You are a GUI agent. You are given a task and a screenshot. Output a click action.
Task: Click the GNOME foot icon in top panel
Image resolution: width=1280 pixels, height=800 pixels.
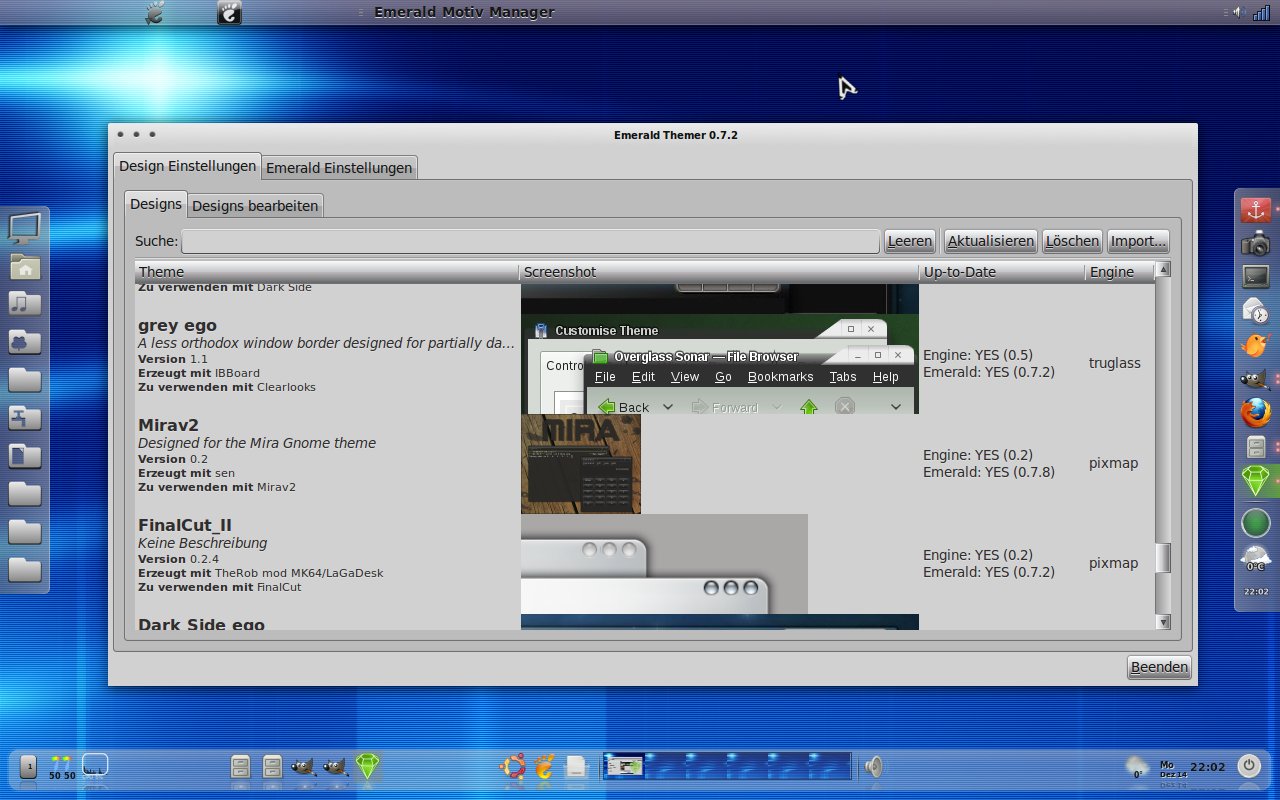click(x=154, y=12)
